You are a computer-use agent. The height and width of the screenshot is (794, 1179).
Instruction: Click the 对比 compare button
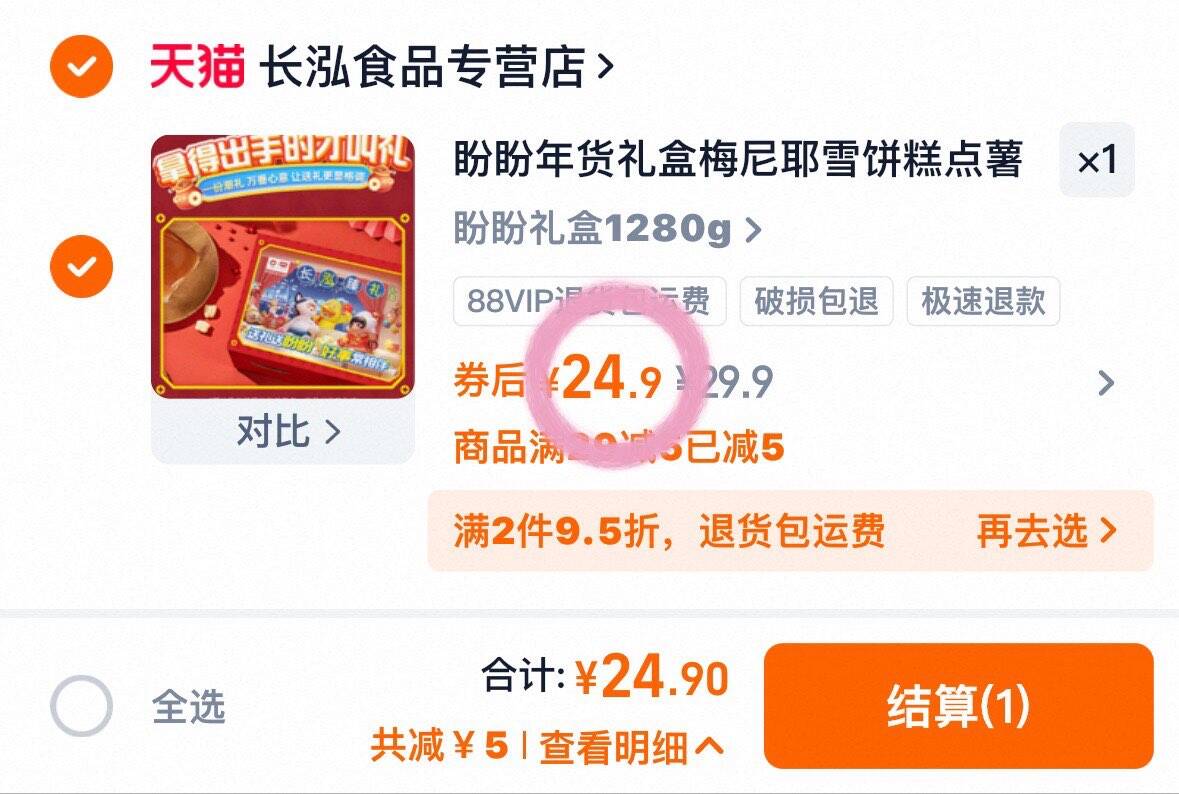(x=288, y=432)
